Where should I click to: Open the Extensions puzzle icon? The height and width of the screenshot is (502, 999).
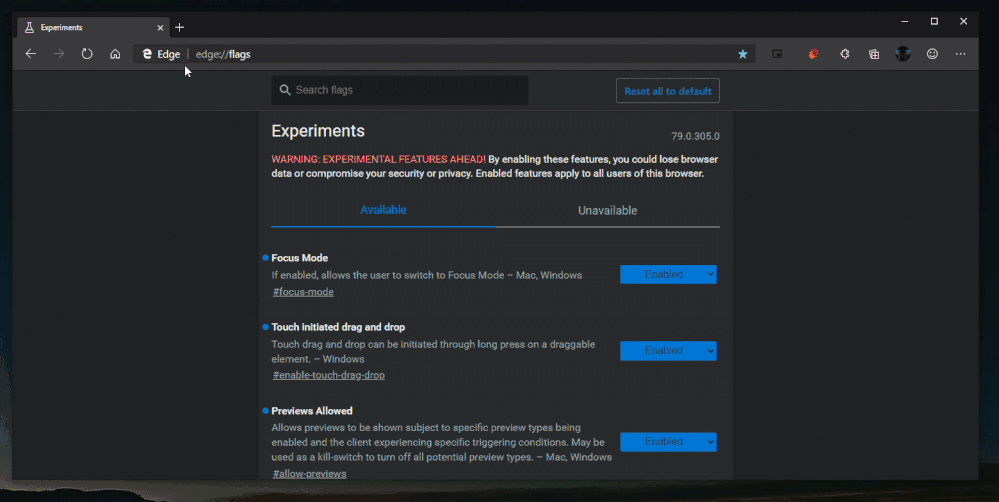pyautogui.click(x=844, y=54)
